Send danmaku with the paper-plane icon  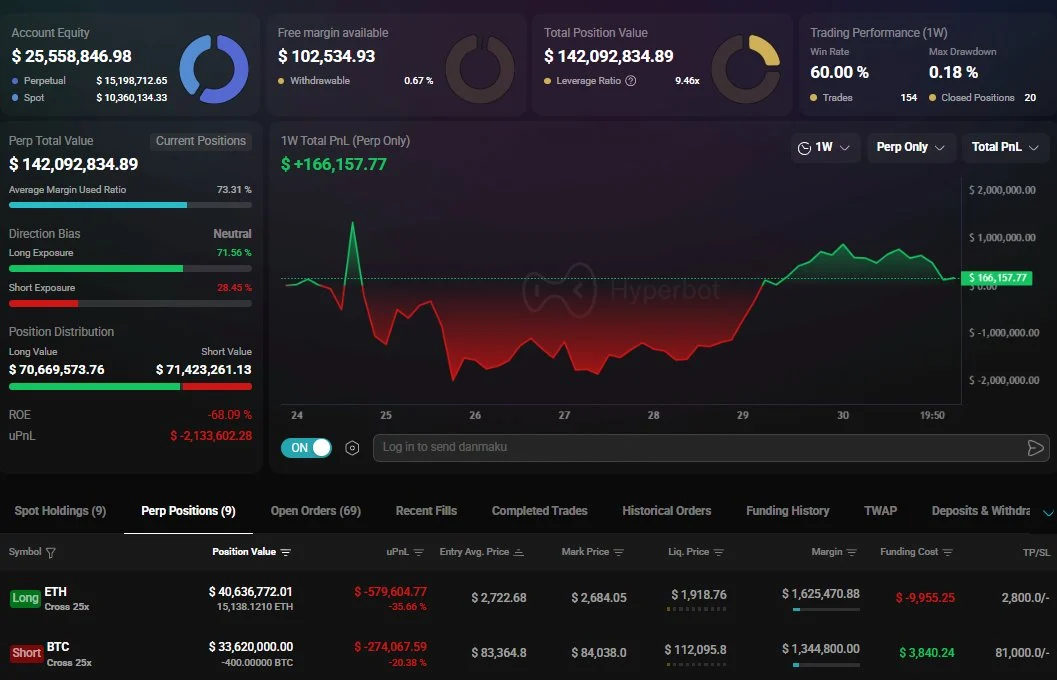pos(1035,448)
